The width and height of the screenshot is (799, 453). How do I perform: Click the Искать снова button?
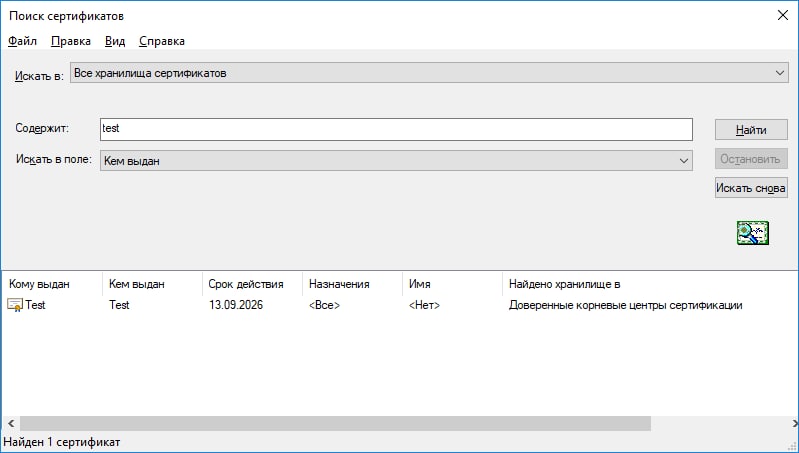751,188
